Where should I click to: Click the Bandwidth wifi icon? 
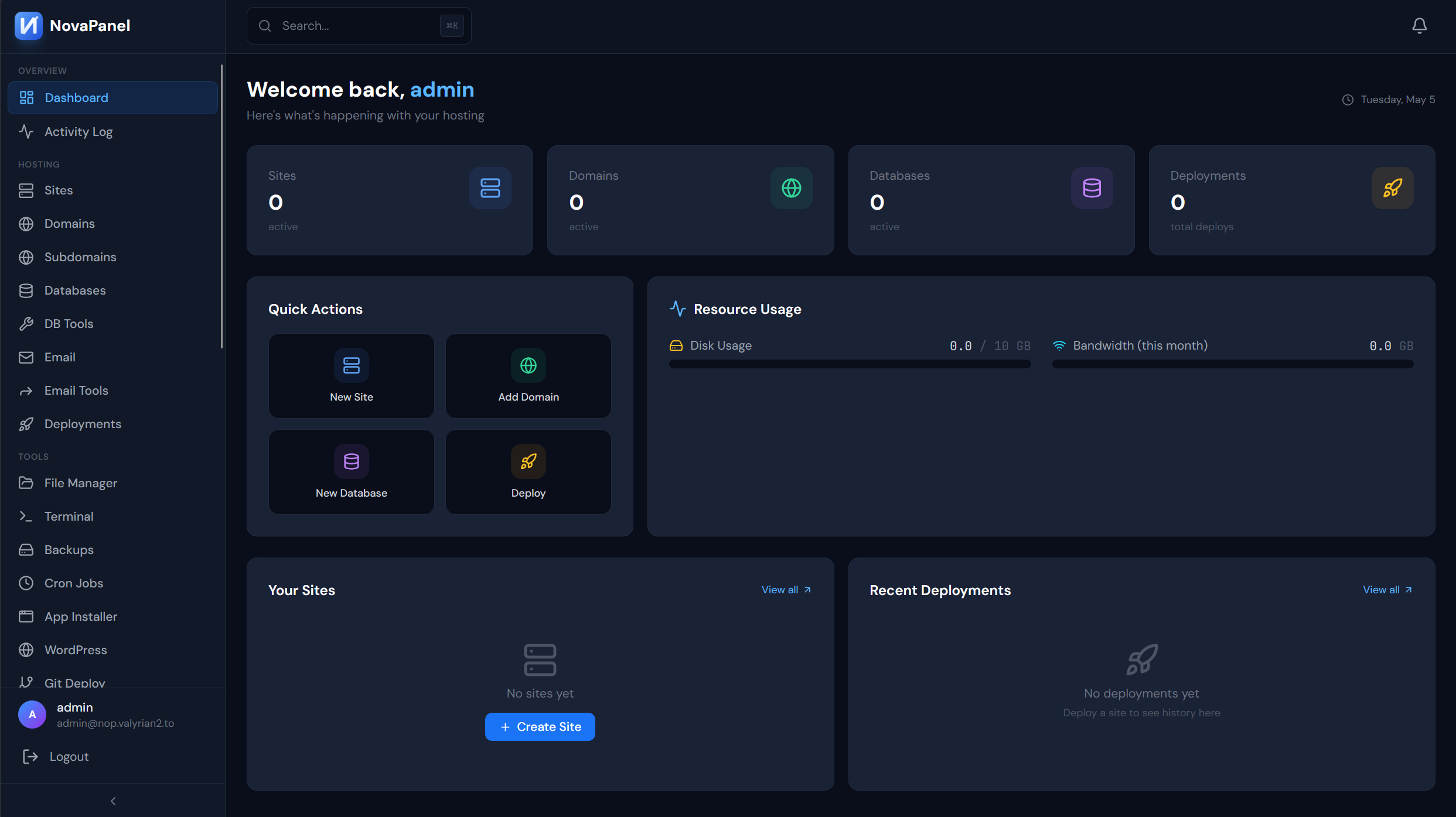[1059, 346]
